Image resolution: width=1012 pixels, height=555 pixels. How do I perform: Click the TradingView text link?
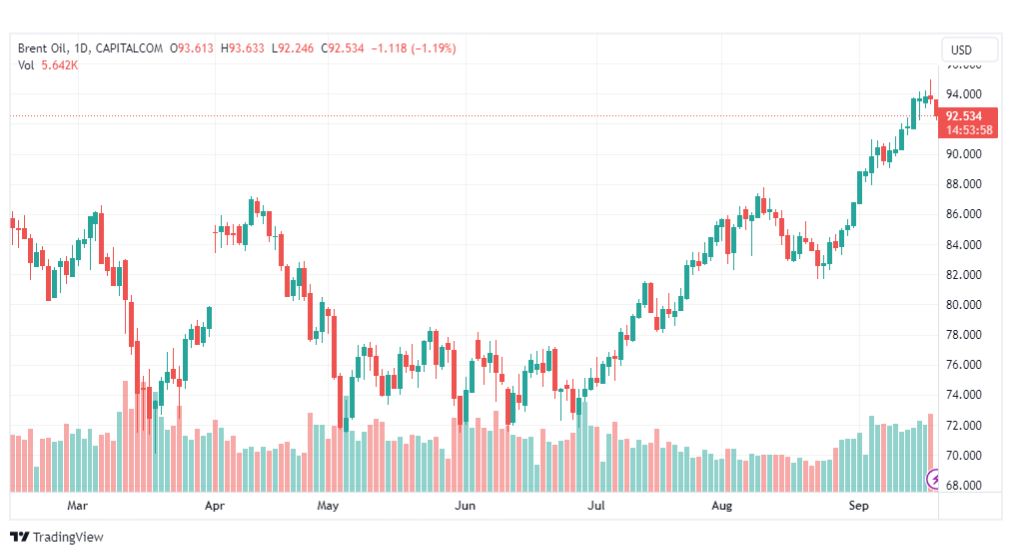point(68,538)
